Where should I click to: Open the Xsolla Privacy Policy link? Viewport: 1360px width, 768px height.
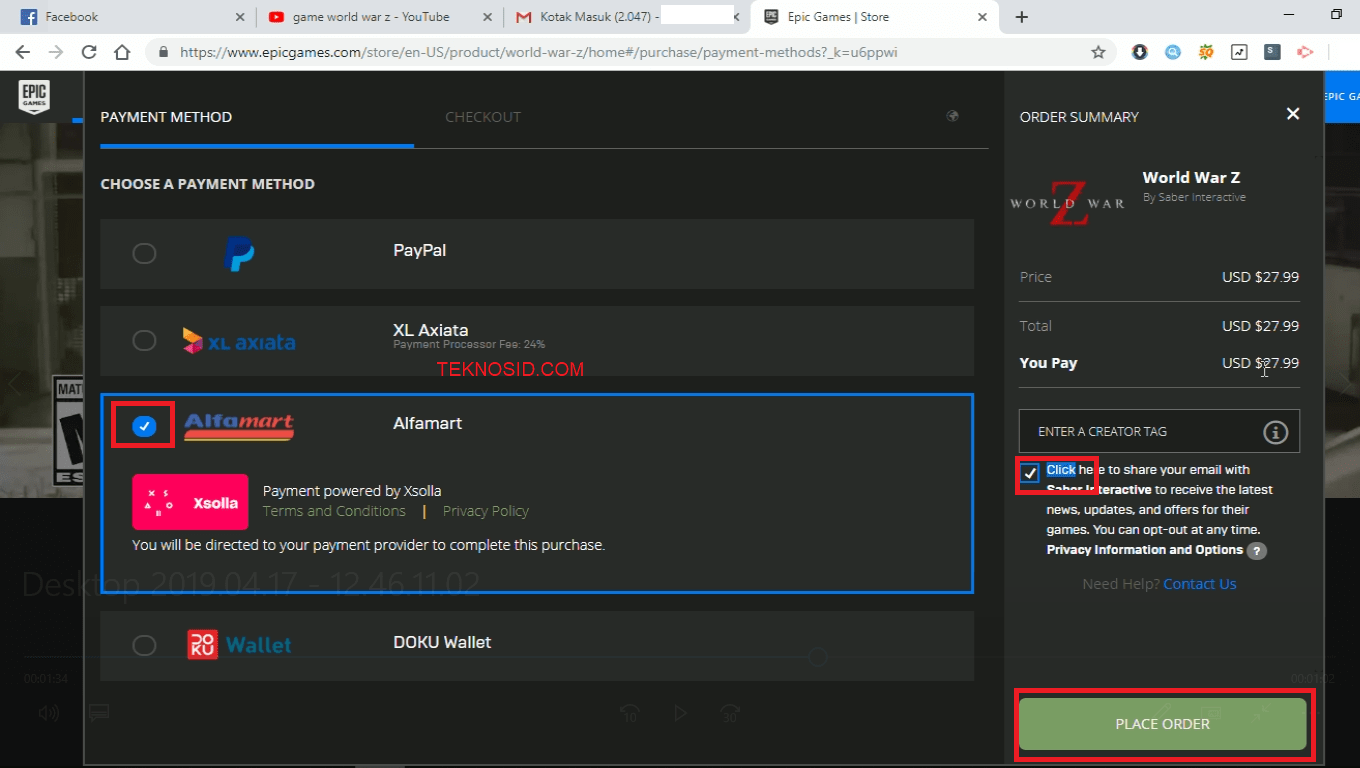coord(486,511)
